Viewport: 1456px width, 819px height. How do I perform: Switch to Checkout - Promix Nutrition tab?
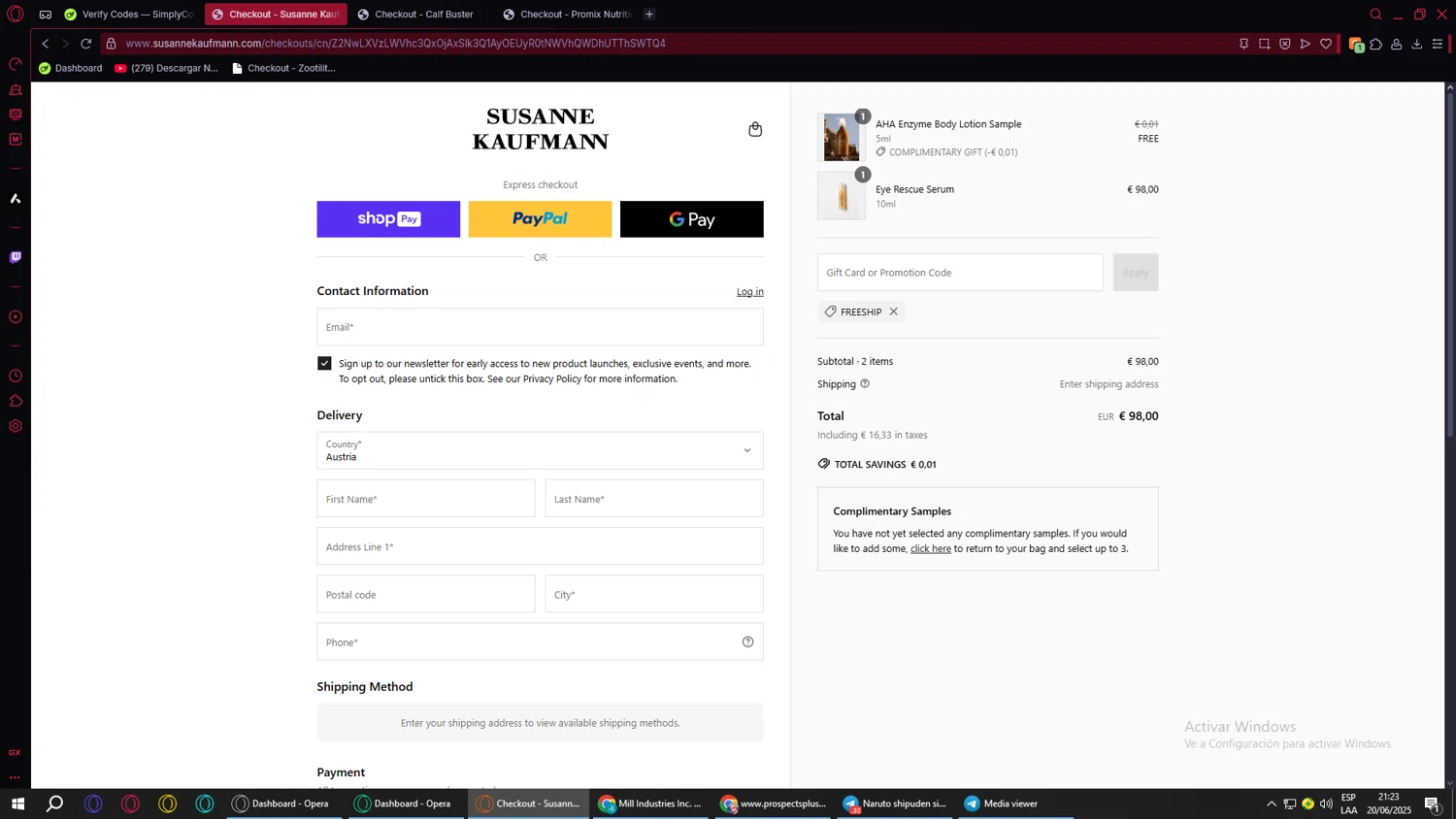coord(566,15)
